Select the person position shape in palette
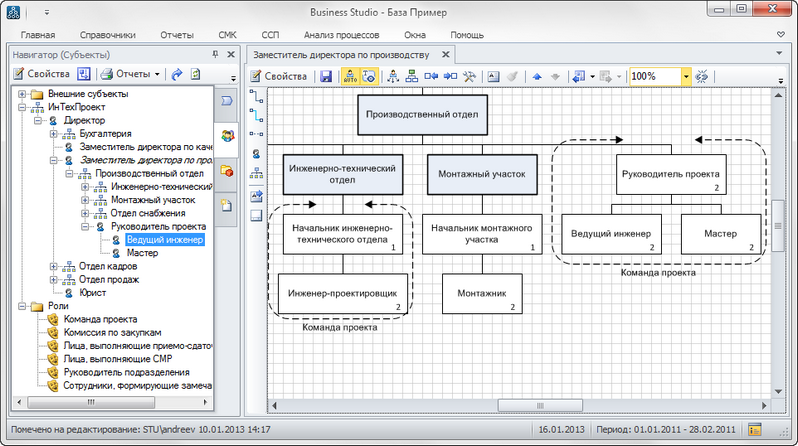This screenshot has width=798, height=446. pos(256,154)
